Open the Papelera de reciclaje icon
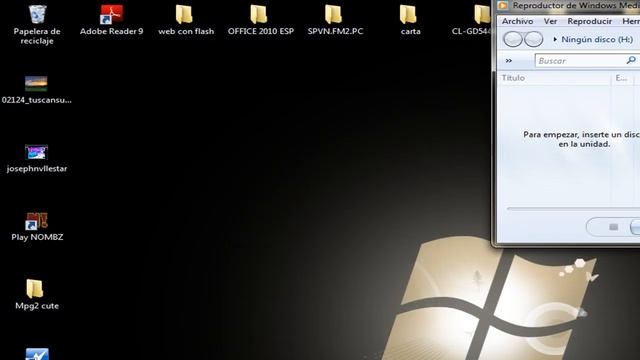 [37, 24]
